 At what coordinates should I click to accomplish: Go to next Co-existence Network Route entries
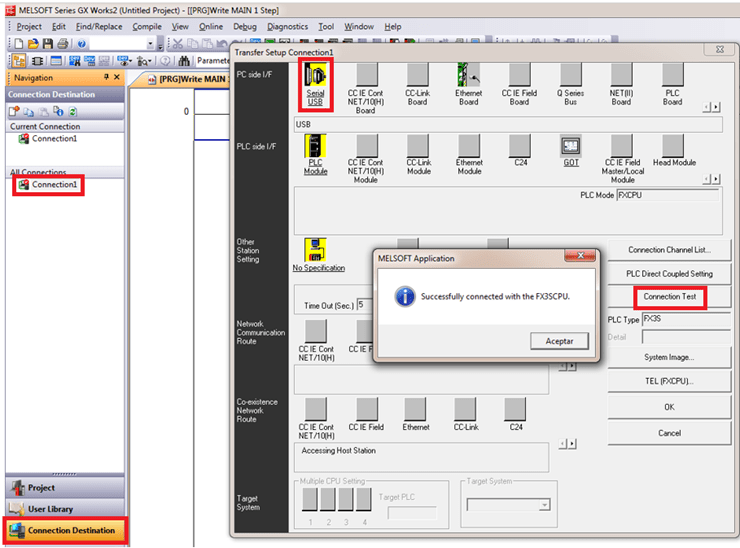pyautogui.click(x=572, y=444)
